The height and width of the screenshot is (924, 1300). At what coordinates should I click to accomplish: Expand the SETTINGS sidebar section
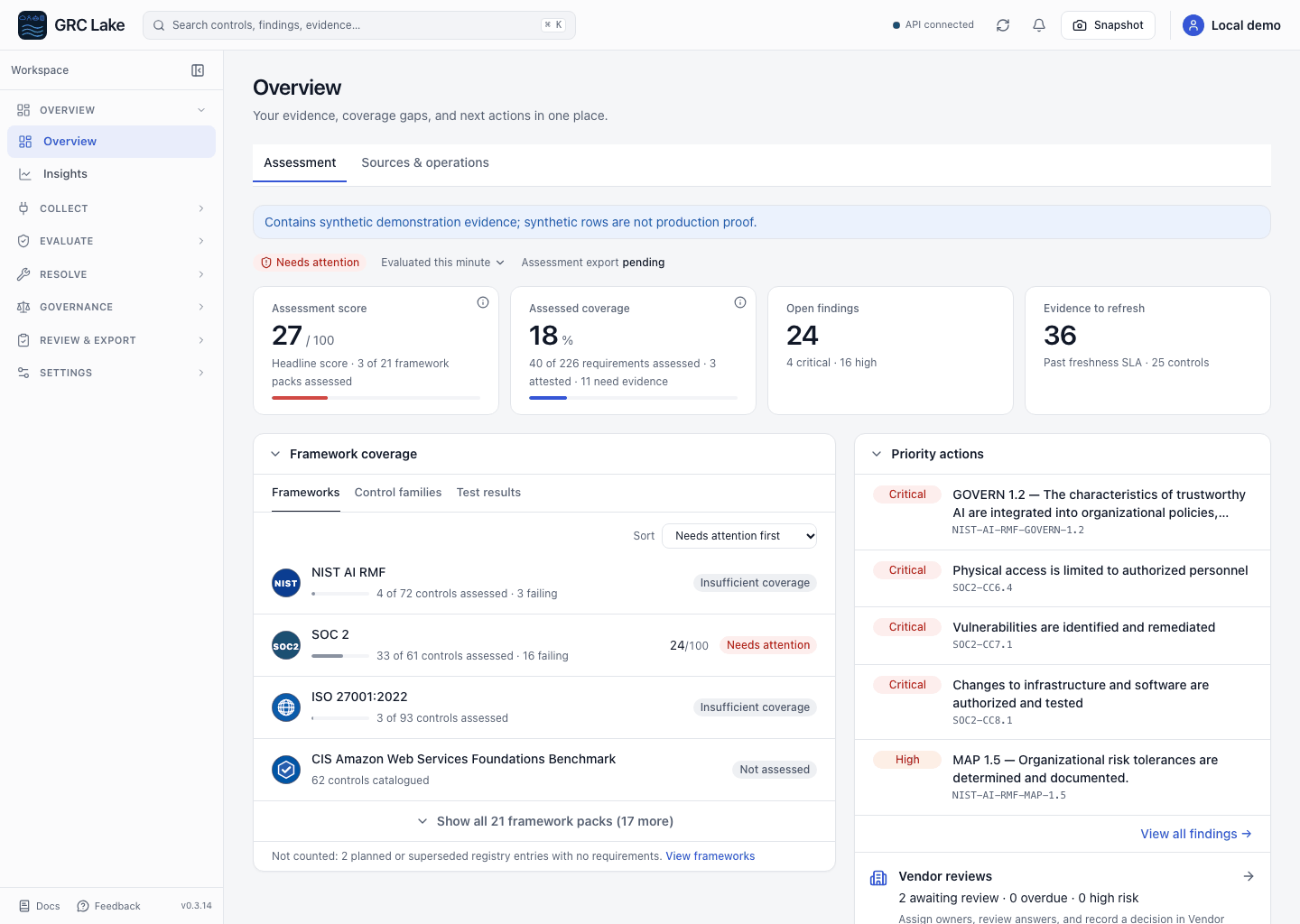pos(112,373)
